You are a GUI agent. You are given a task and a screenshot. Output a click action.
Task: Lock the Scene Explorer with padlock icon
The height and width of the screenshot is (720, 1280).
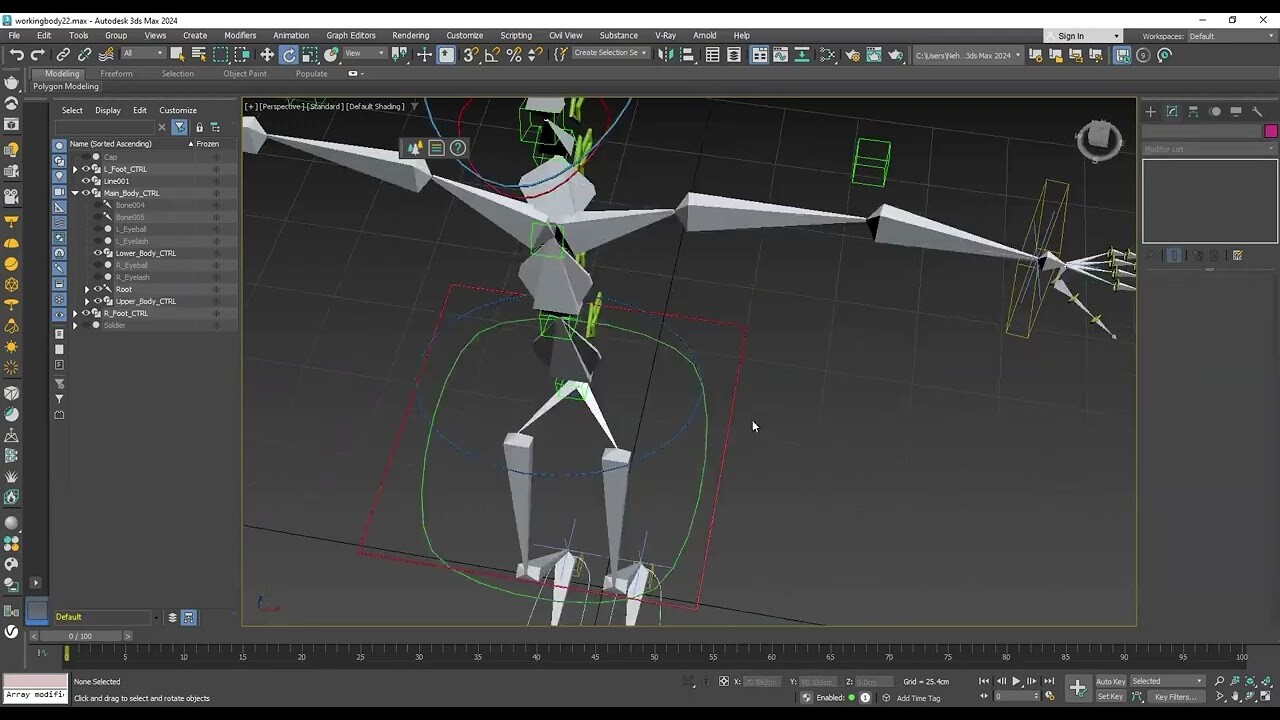[199, 127]
